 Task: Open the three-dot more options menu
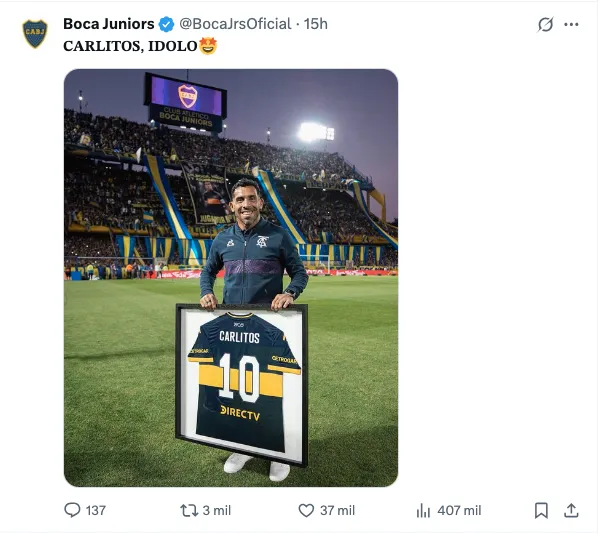pos(571,24)
